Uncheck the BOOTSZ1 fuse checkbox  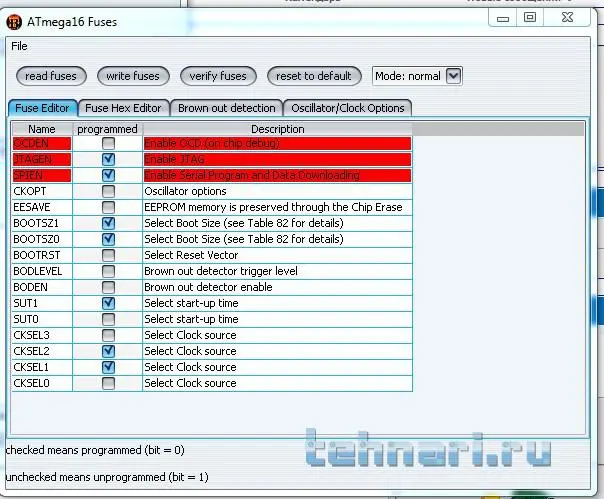[x=108, y=223]
